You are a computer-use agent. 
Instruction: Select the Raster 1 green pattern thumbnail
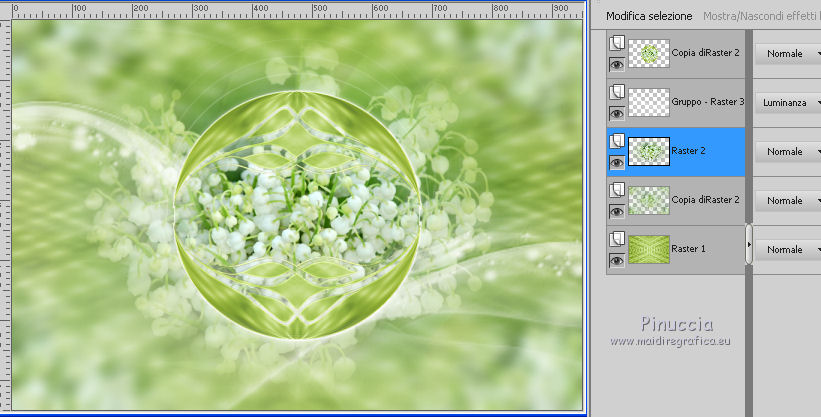tap(649, 249)
